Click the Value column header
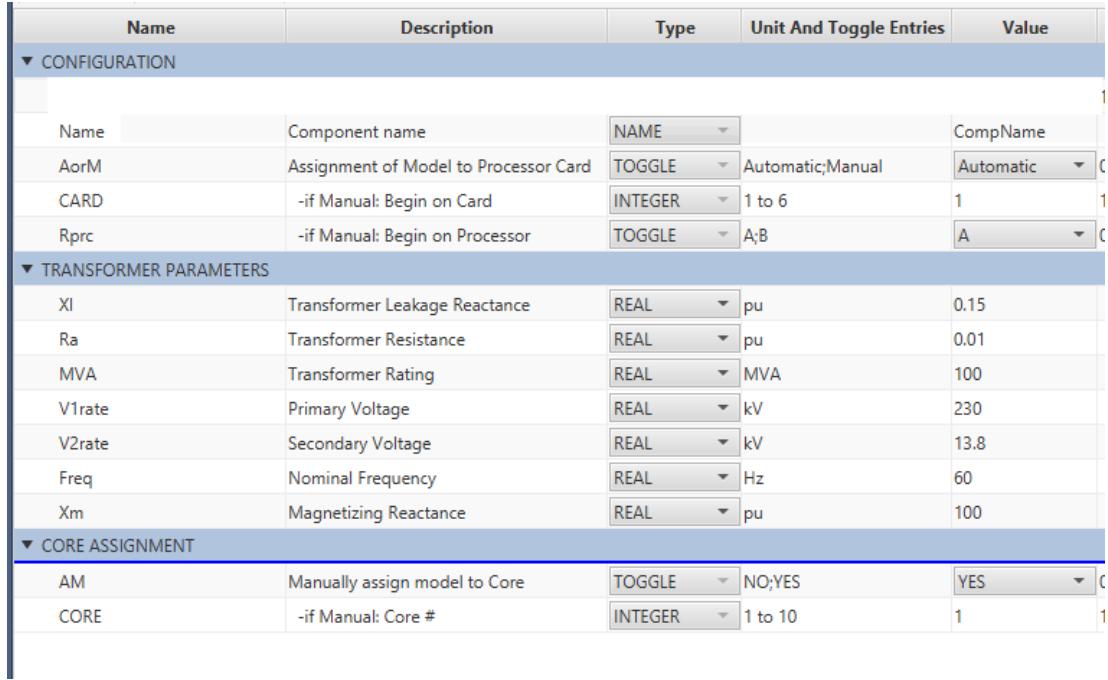The height and width of the screenshot is (680, 1108). tap(1021, 28)
